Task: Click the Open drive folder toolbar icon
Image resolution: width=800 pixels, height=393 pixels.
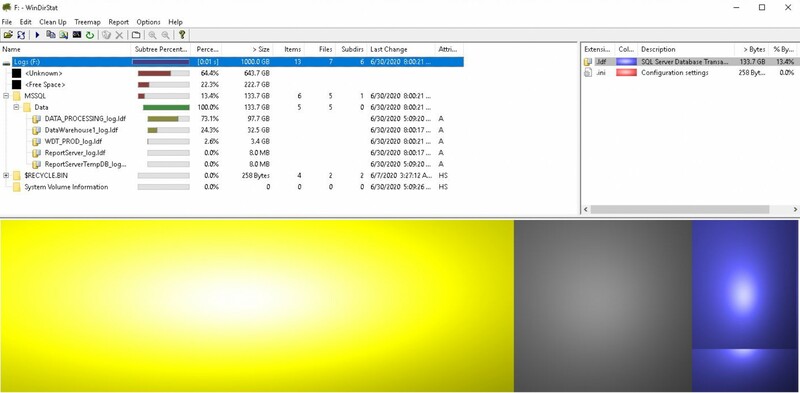Action: tap(8, 35)
